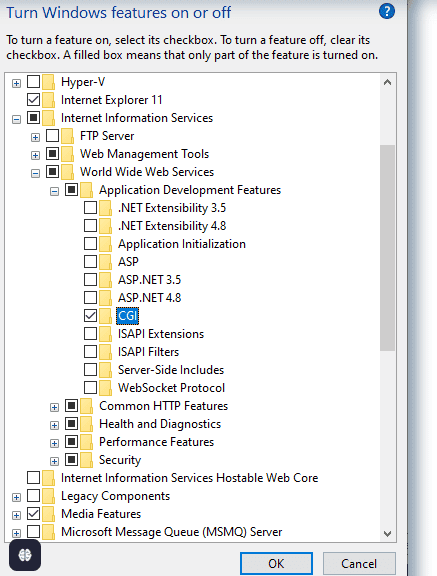
Task: Click the CGI folder icon
Action: point(105,316)
